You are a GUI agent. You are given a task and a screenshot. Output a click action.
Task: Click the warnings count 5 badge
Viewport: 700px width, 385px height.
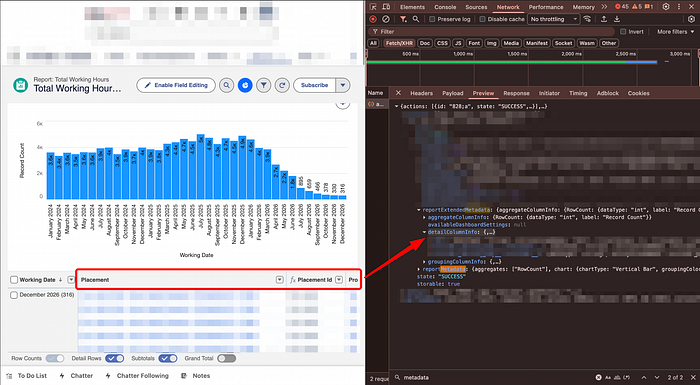[637, 7]
